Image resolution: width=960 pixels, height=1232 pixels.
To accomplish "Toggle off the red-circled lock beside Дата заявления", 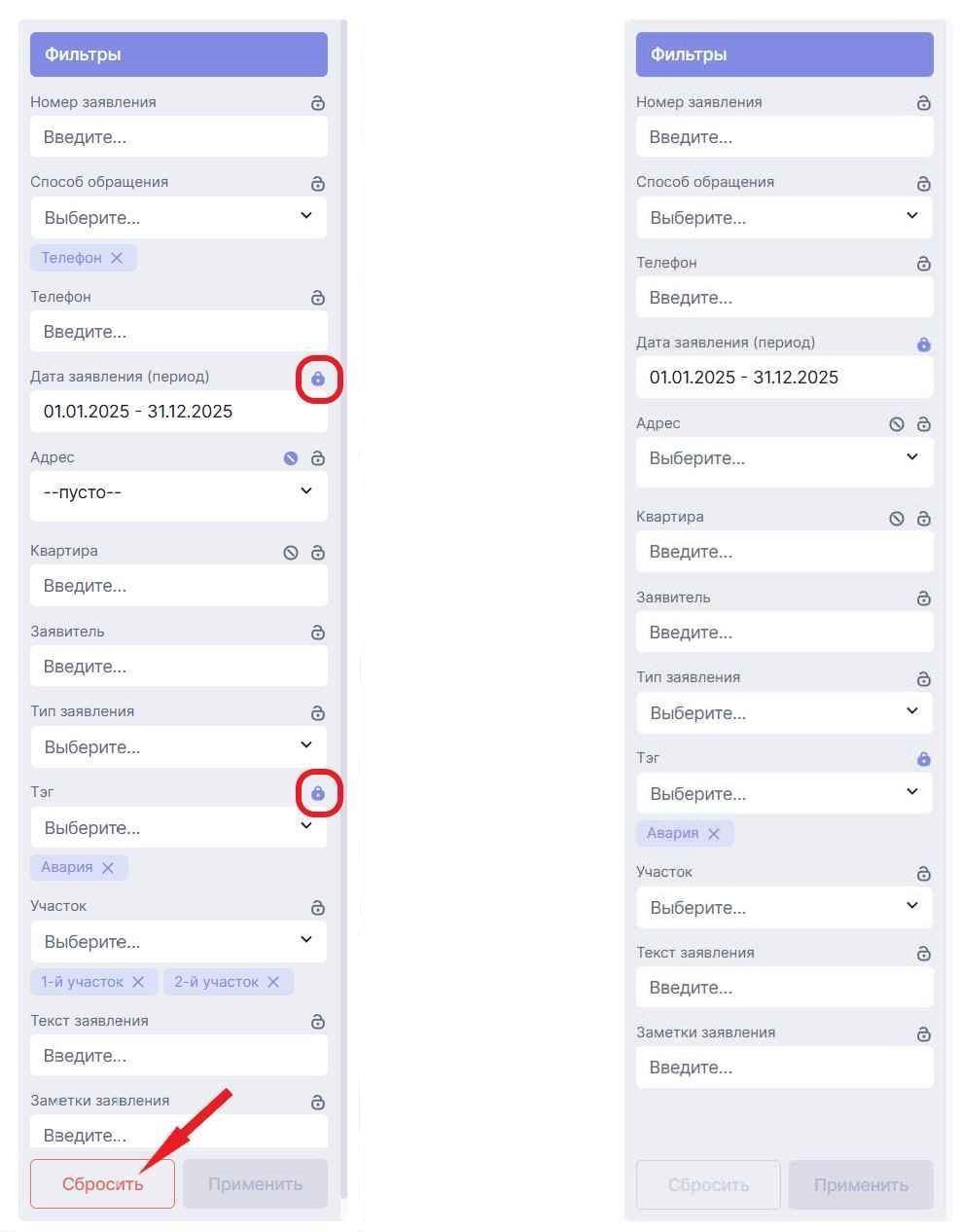I will click(x=318, y=379).
